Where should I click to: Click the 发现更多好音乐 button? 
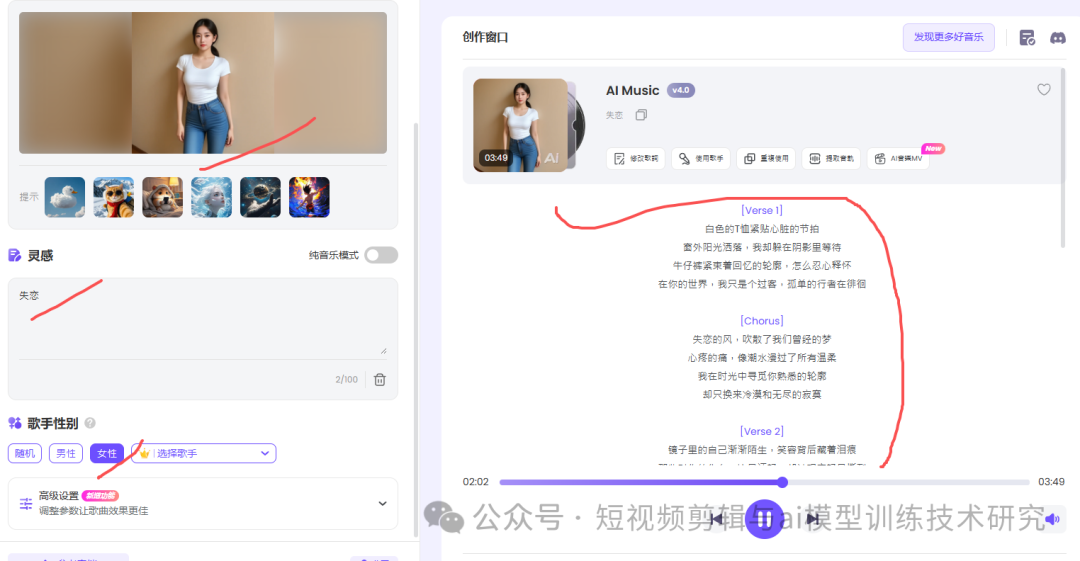tap(948, 37)
